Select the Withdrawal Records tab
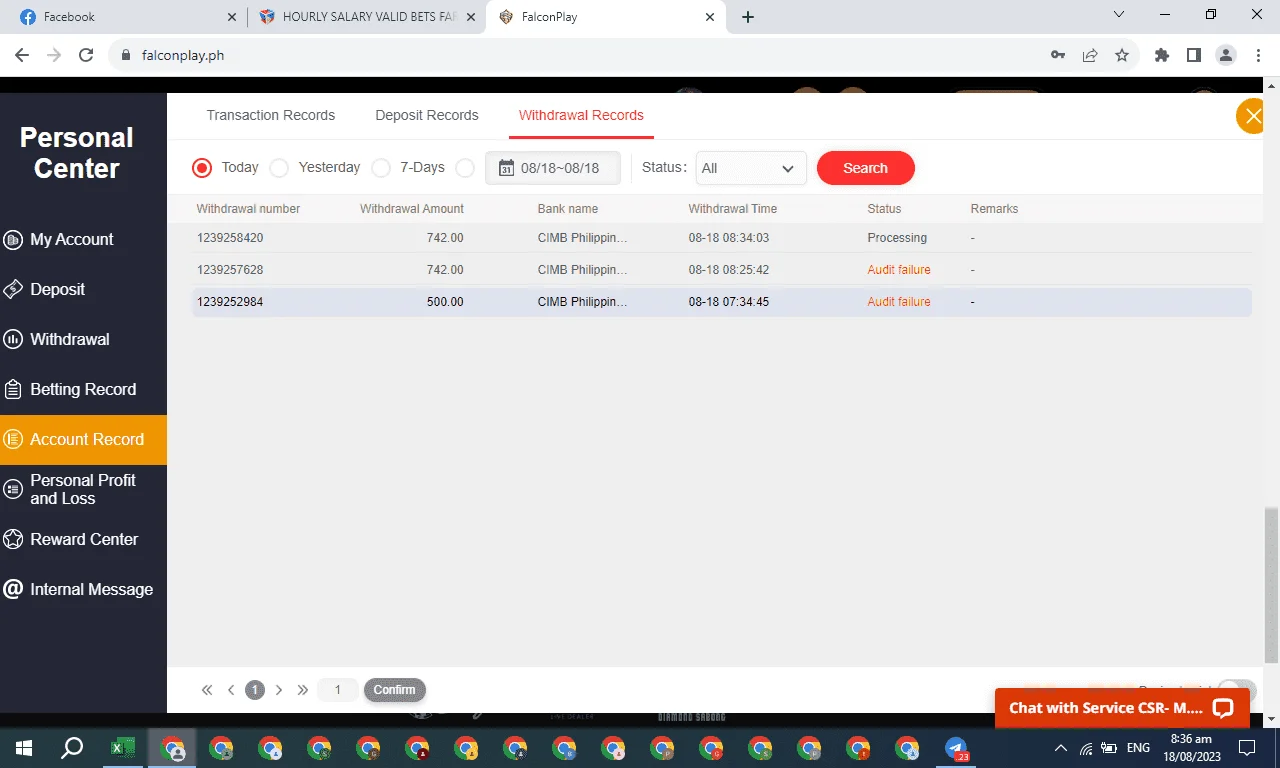The height and width of the screenshot is (768, 1280). tap(581, 115)
